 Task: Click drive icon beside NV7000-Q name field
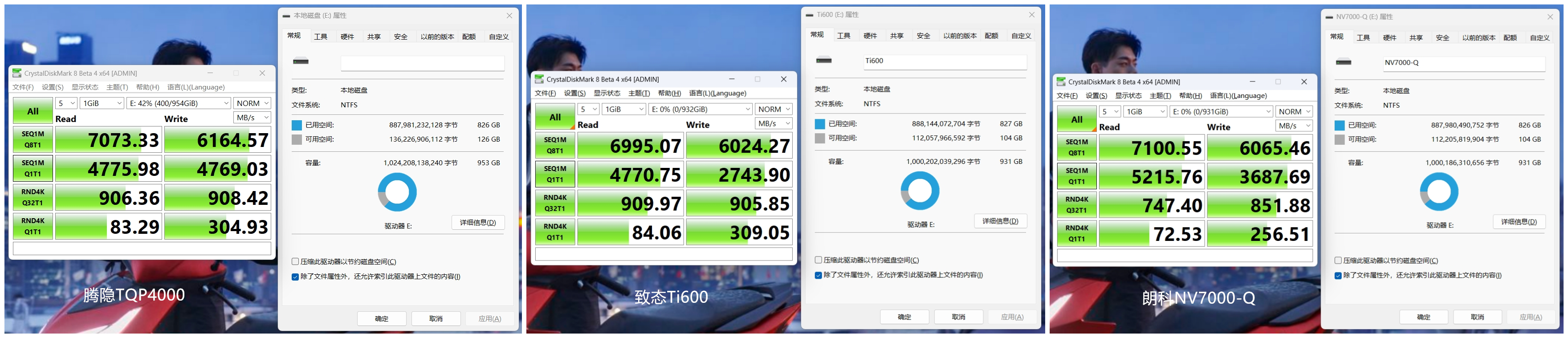tap(1344, 62)
